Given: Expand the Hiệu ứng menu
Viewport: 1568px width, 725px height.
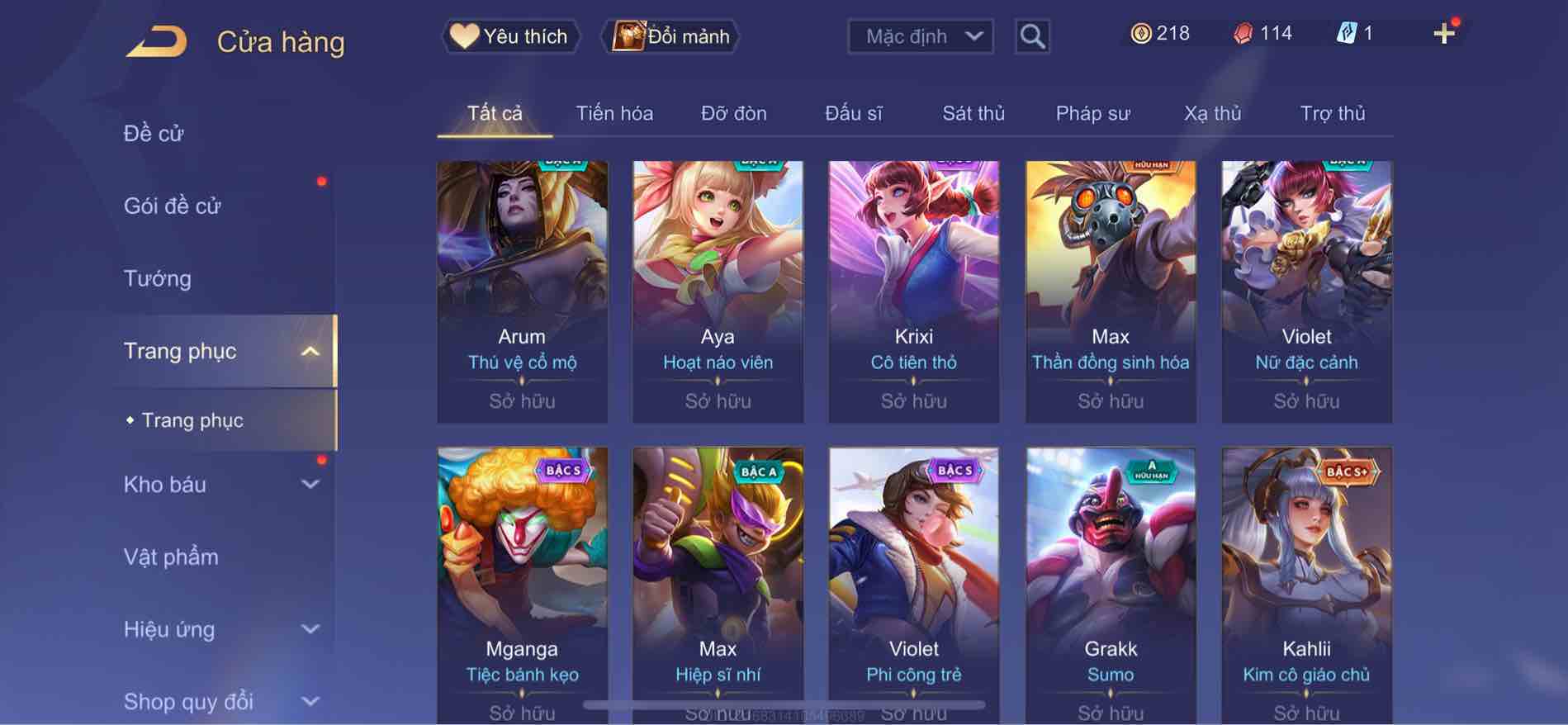Looking at the screenshot, I should tap(310, 629).
